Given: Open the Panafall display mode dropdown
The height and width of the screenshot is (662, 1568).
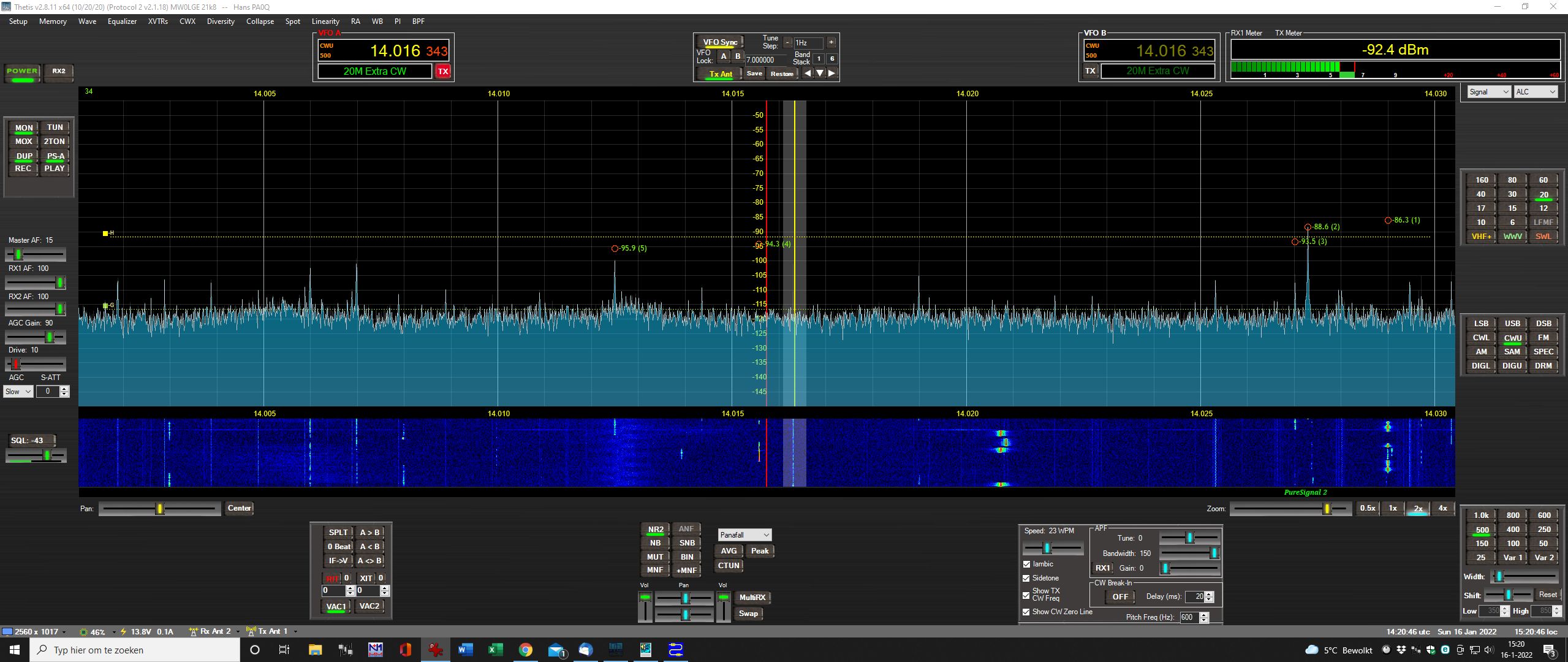Looking at the screenshot, I should 744,535.
